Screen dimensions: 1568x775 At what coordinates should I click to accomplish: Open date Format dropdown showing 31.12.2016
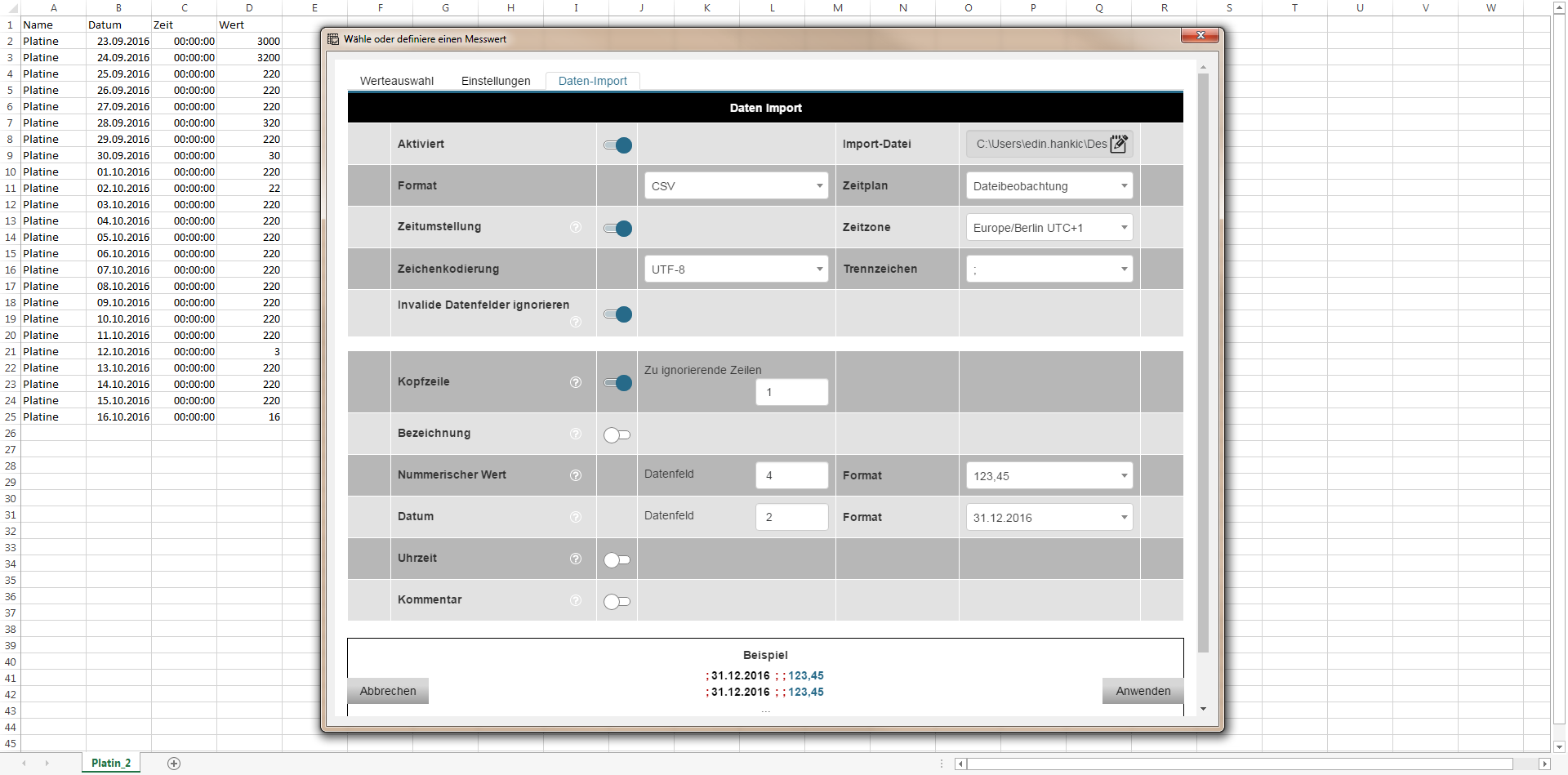pos(1049,518)
